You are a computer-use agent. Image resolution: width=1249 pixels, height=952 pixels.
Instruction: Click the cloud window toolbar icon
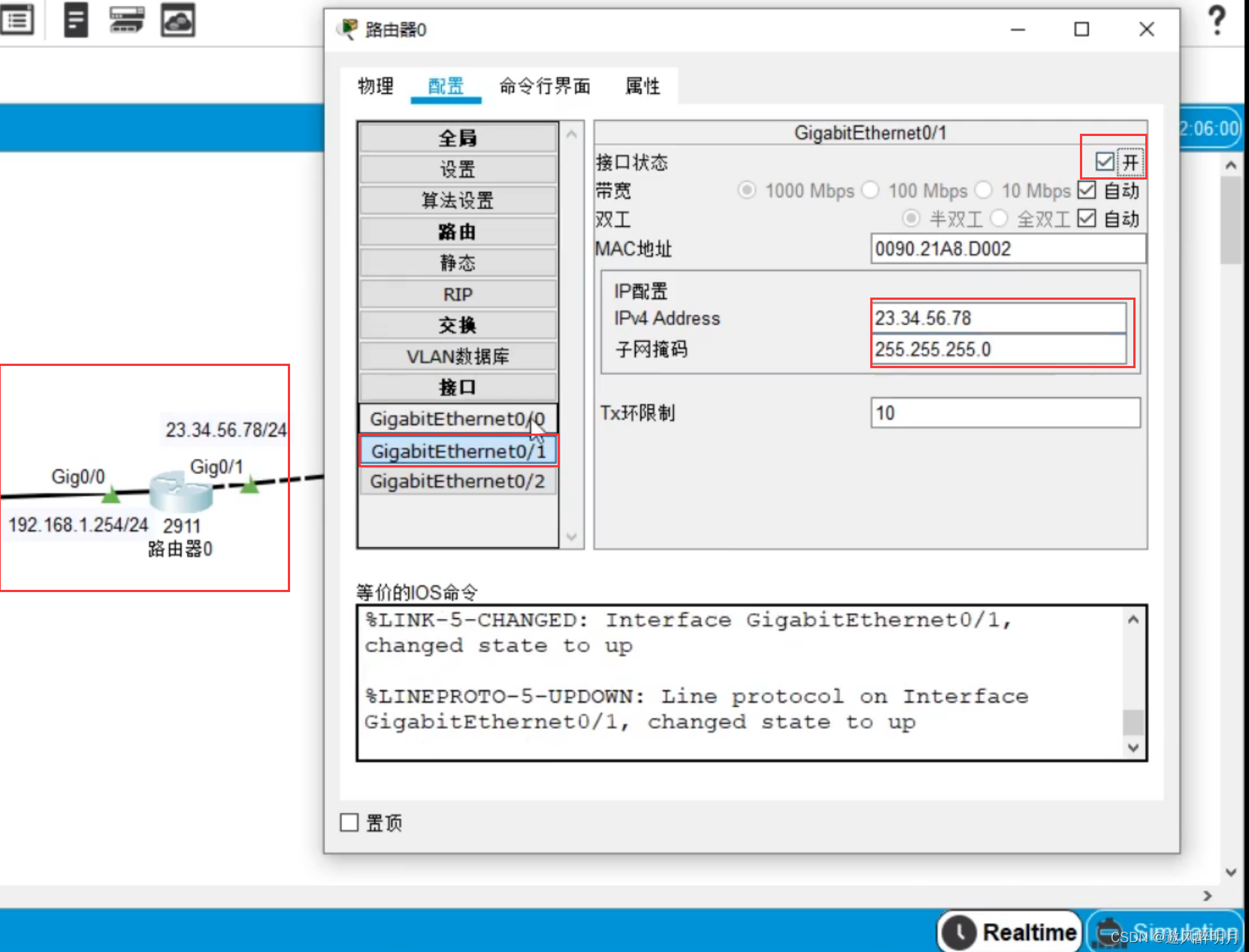178,20
